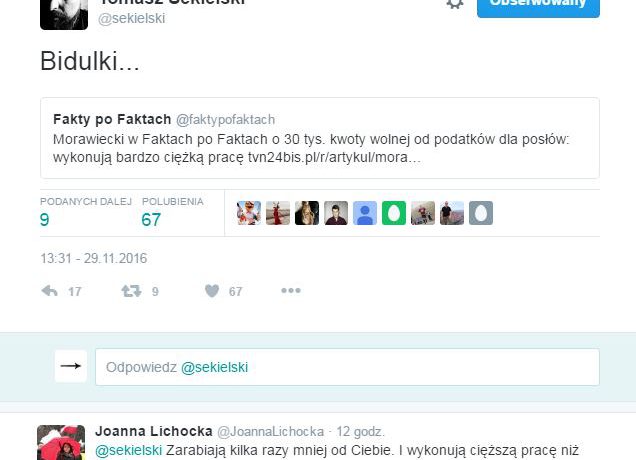
Task: Retweet using the retweet arrows icon
Action: (x=131, y=291)
